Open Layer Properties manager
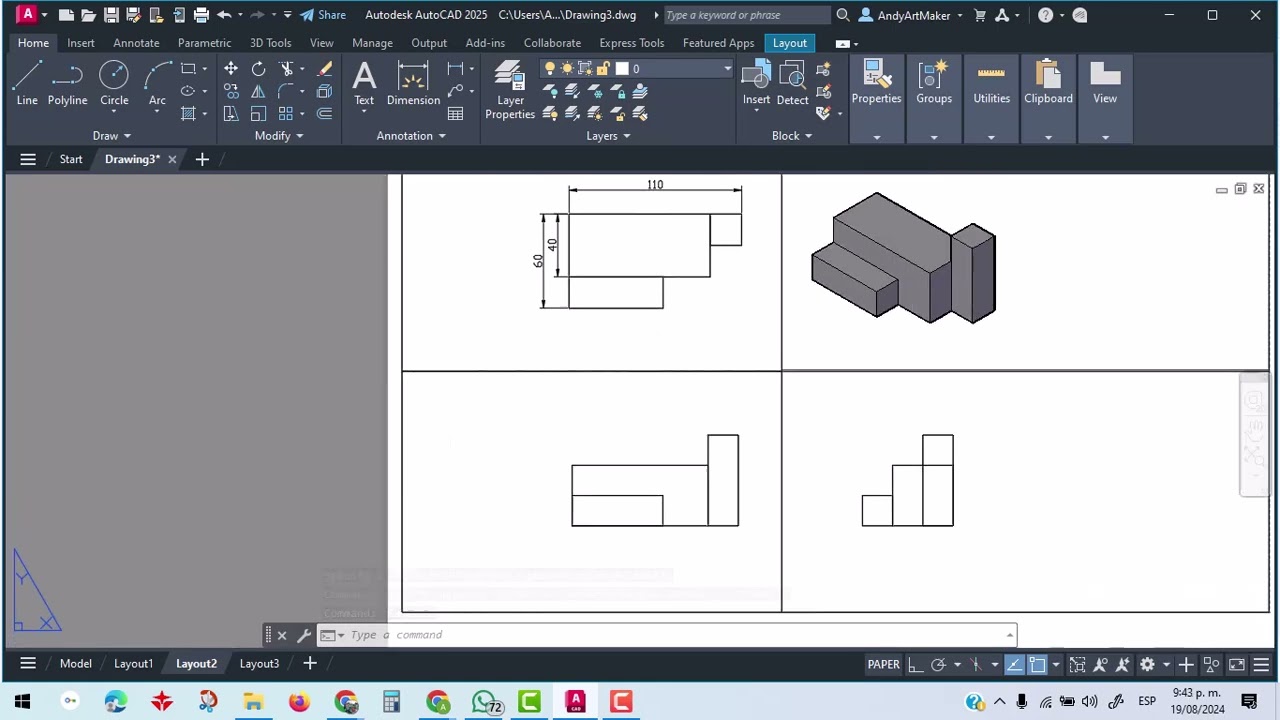 [510, 90]
